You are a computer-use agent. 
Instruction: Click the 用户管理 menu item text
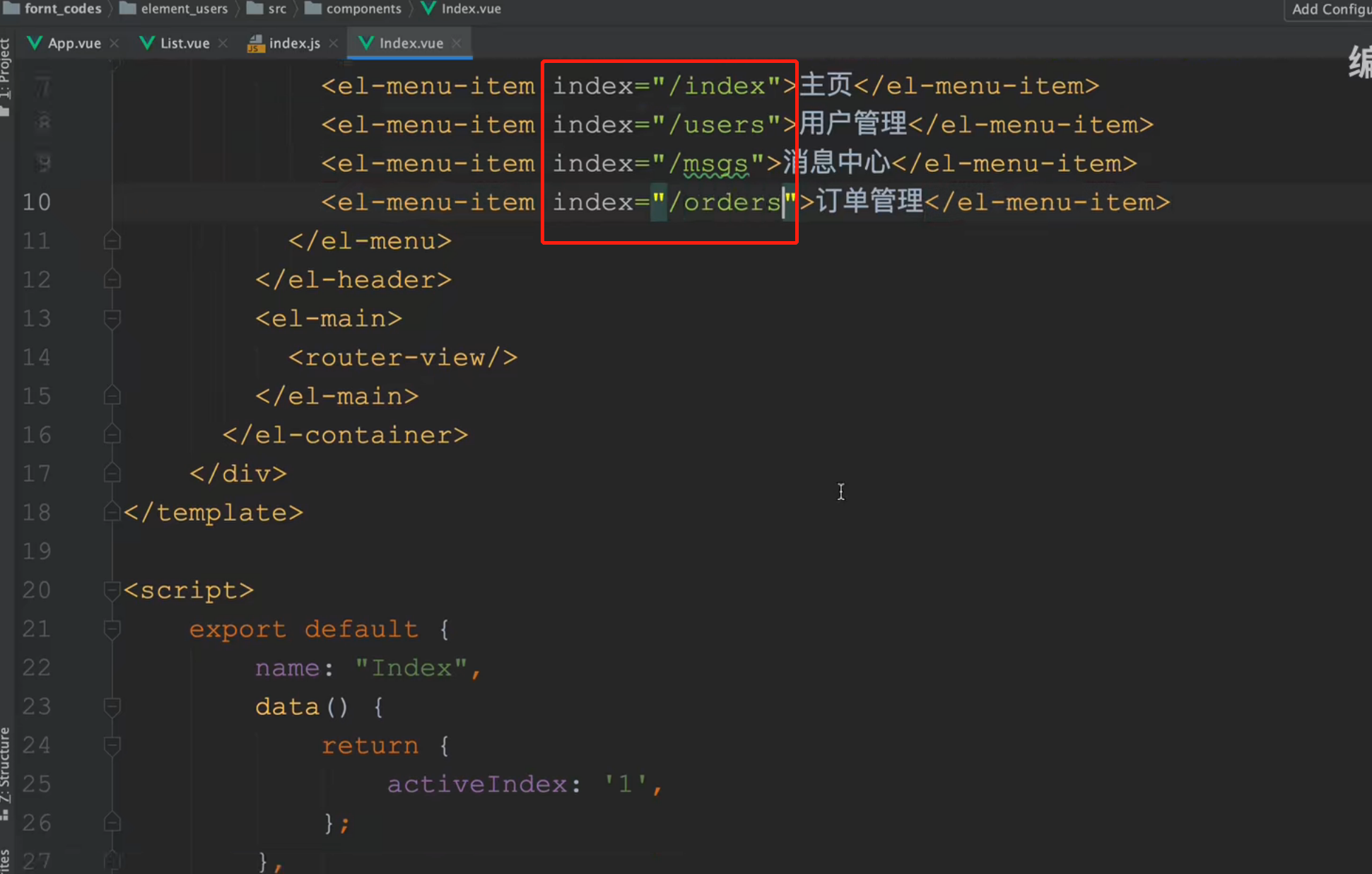pos(853,124)
